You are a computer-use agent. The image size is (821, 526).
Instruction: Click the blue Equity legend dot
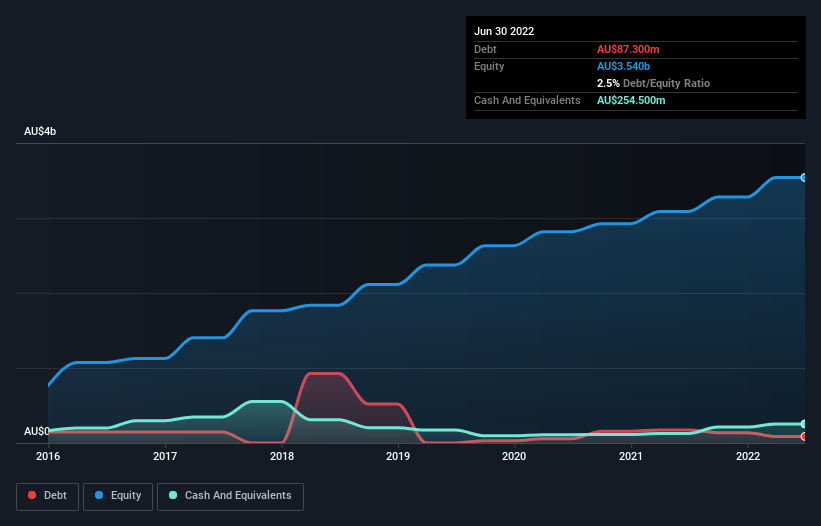[99, 495]
